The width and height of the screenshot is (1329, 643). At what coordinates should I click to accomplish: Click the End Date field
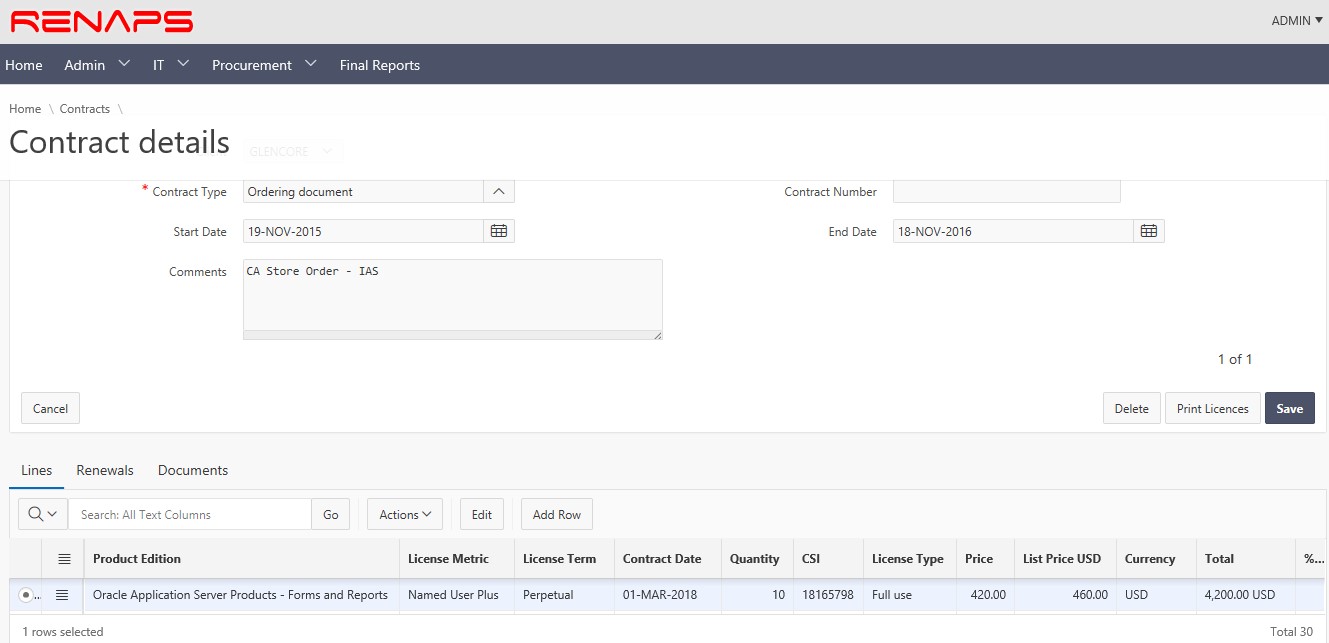click(x=1014, y=231)
